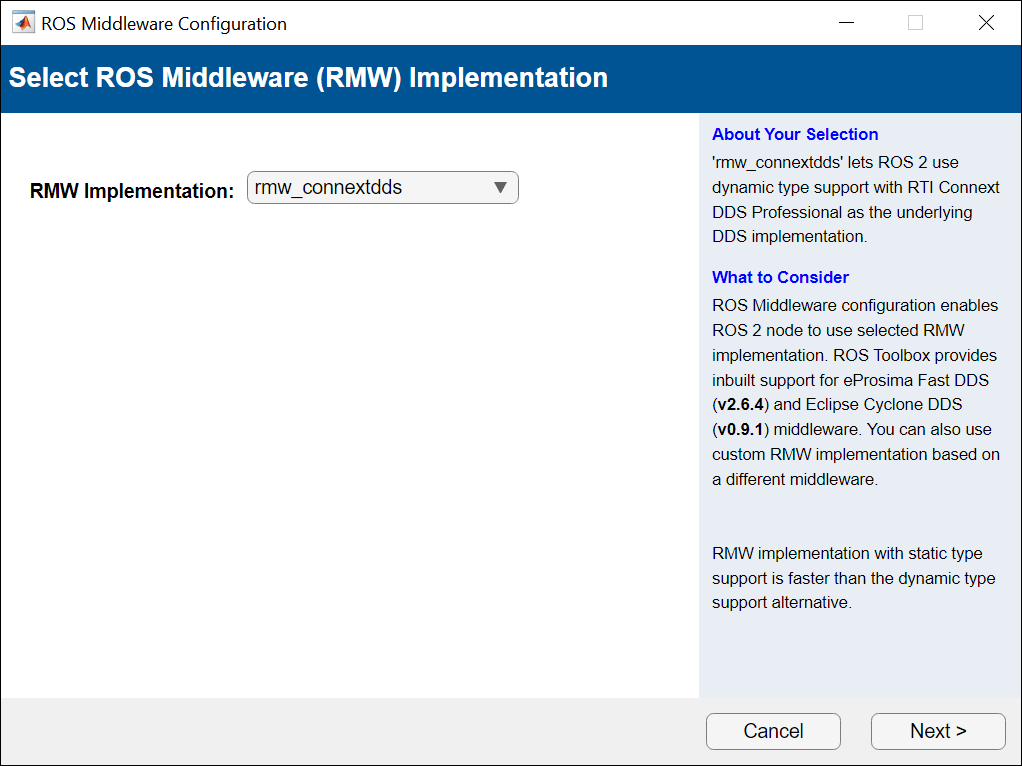Click the 'RMW implementation with static type' paragraph

click(x=853, y=578)
